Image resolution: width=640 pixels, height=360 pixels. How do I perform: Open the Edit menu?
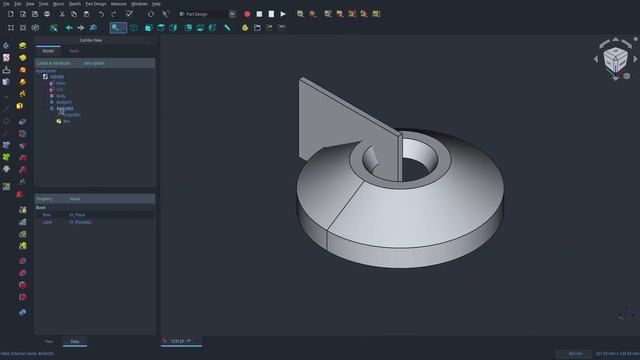(18, 4)
